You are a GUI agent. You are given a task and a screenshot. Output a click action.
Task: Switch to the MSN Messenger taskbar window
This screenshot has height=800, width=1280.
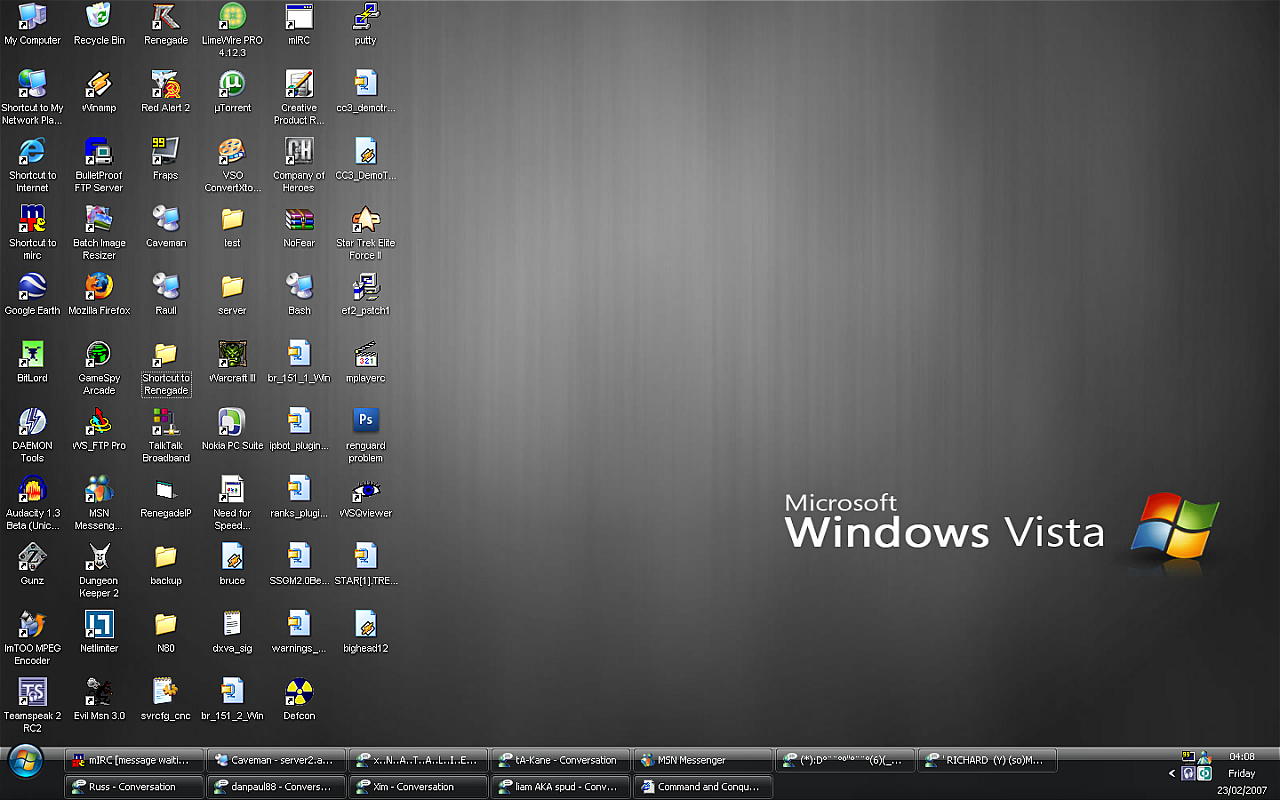pyautogui.click(x=702, y=760)
